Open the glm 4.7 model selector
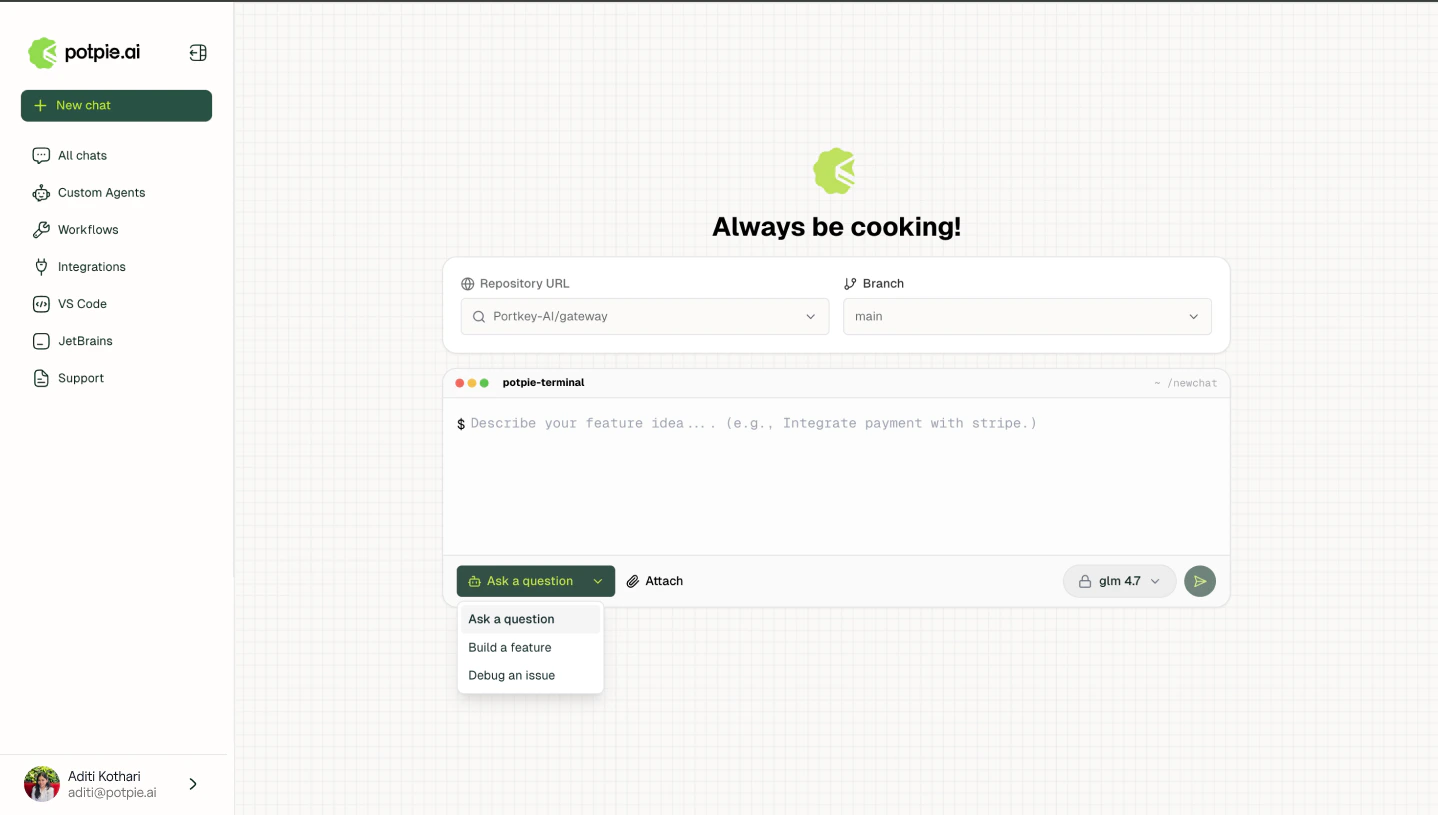Image resolution: width=1438 pixels, height=815 pixels. coord(1119,581)
